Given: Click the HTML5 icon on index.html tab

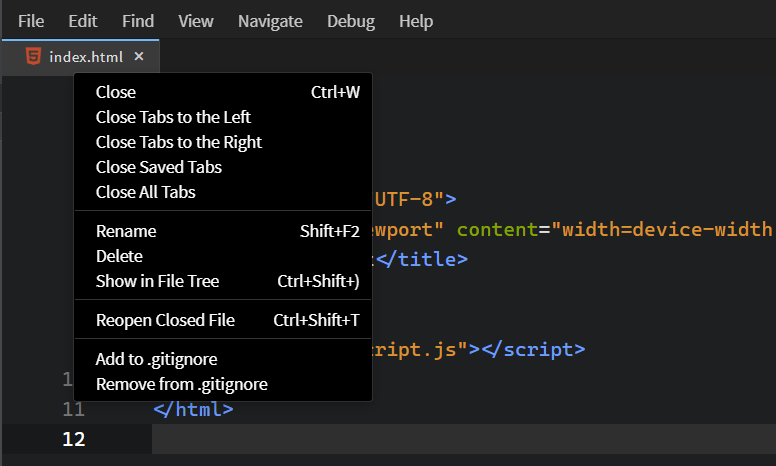Looking at the screenshot, I should coord(34,56).
